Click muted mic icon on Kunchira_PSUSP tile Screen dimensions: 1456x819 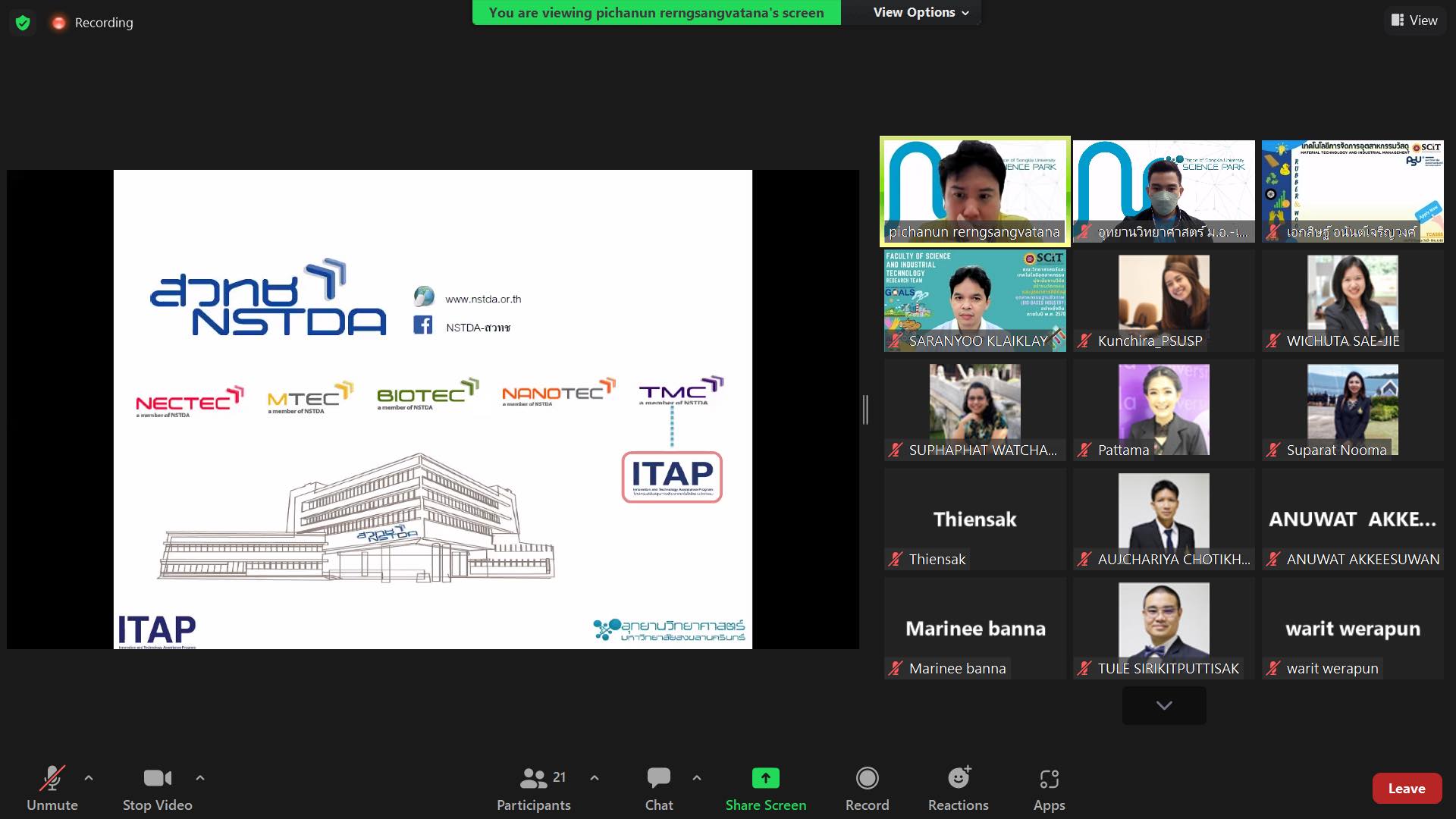coord(1084,341)
